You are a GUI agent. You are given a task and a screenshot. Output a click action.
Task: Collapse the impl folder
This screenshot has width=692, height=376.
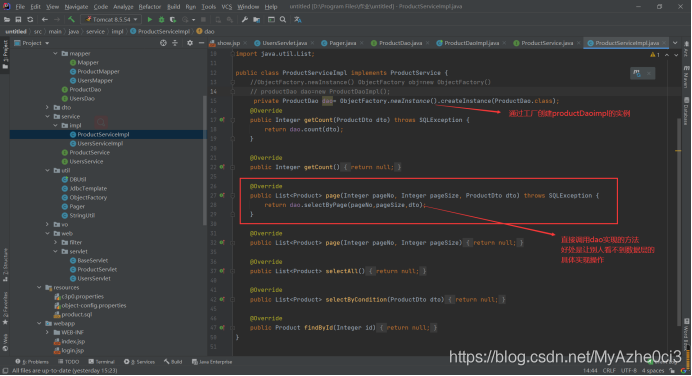(55, 125)
